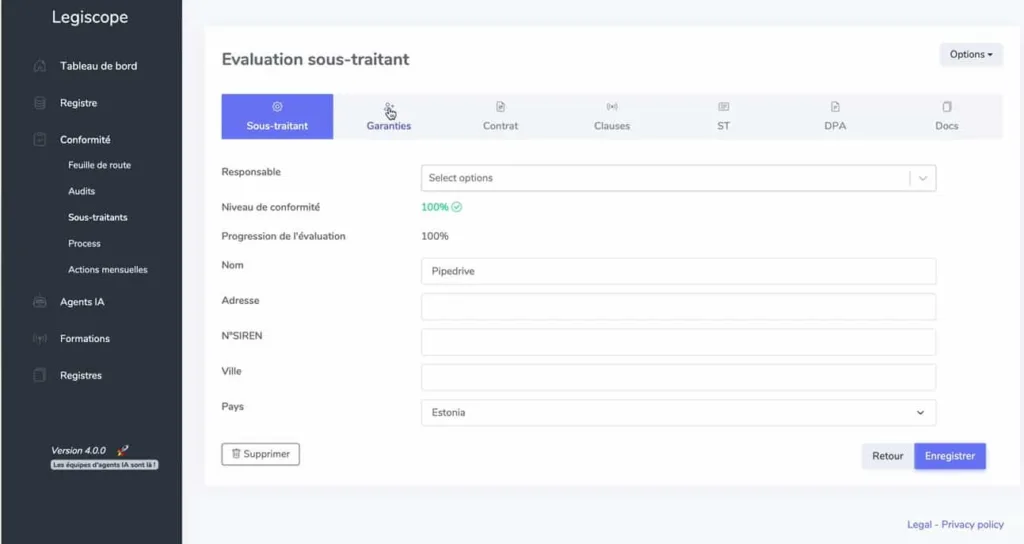The image size is (1024, 544).
Task: Click the DPA tab file icon
Action: (x=835, y=107)
